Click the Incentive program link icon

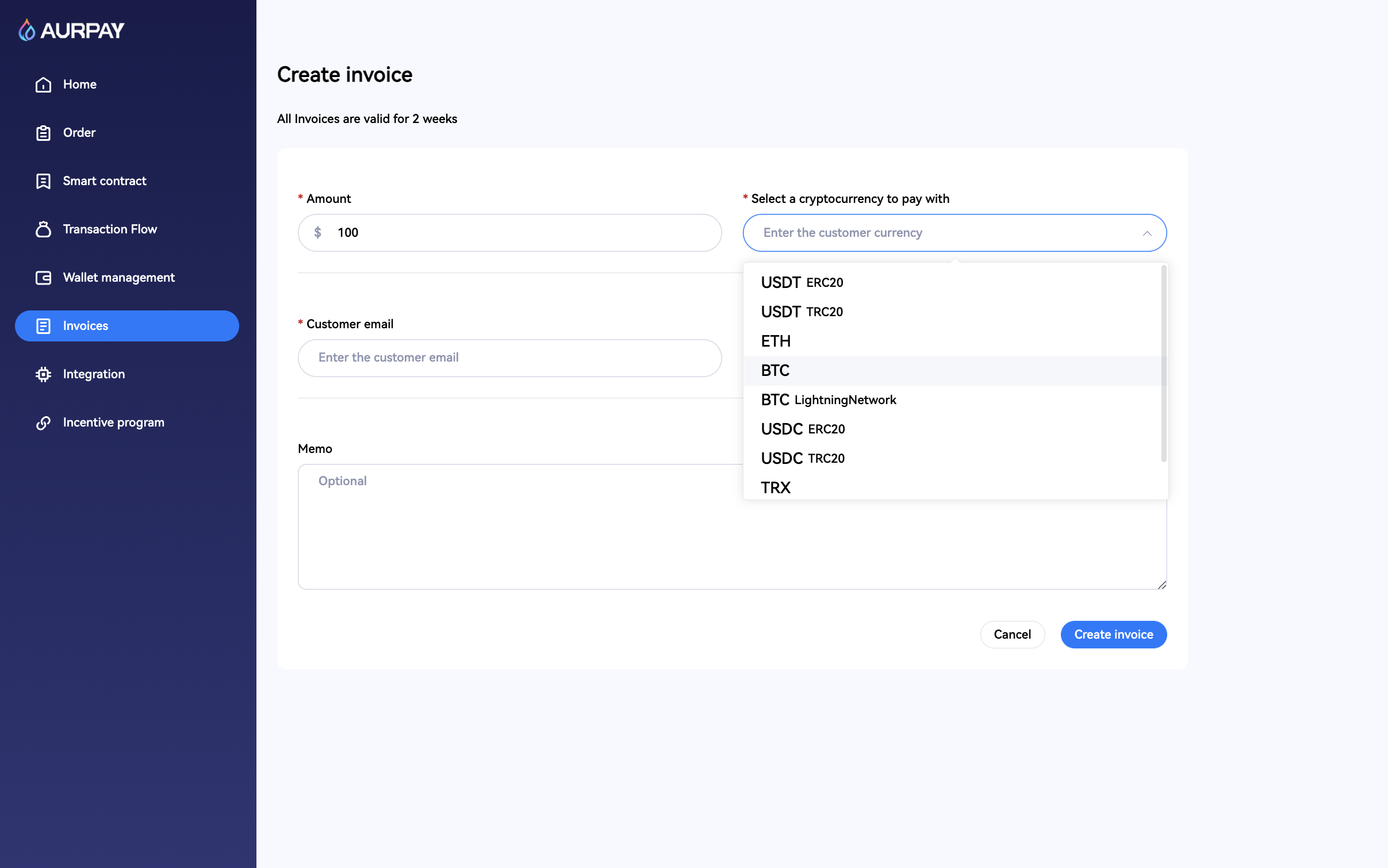[43, 423]
